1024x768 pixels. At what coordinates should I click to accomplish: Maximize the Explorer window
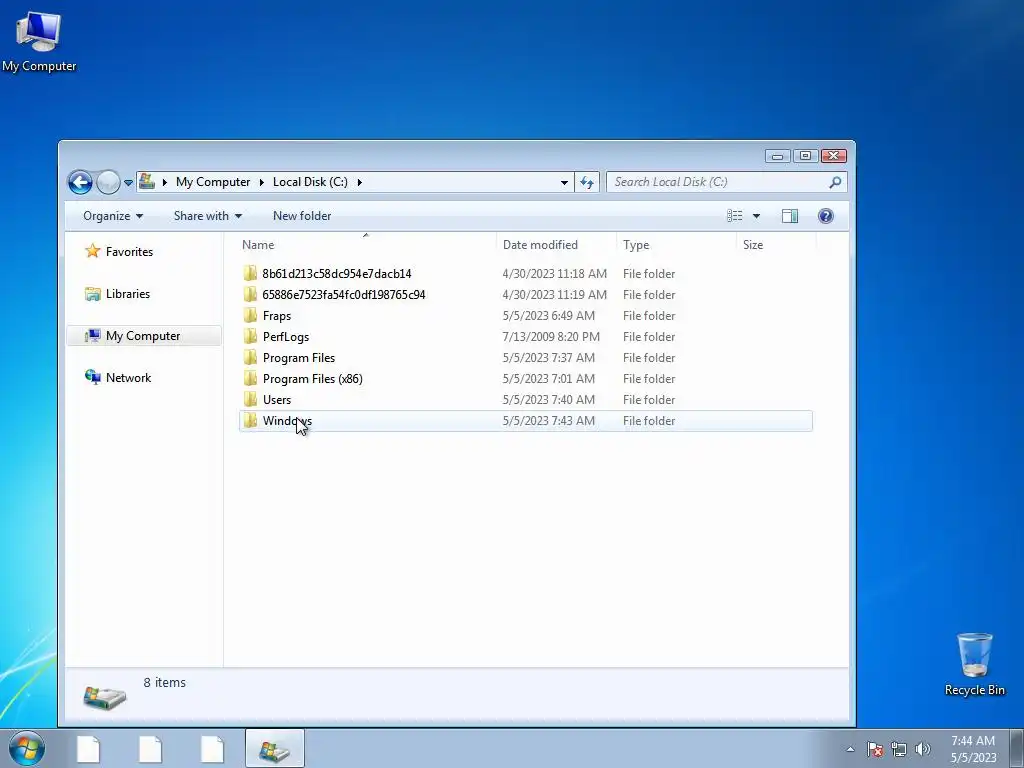tap(805, 156)
